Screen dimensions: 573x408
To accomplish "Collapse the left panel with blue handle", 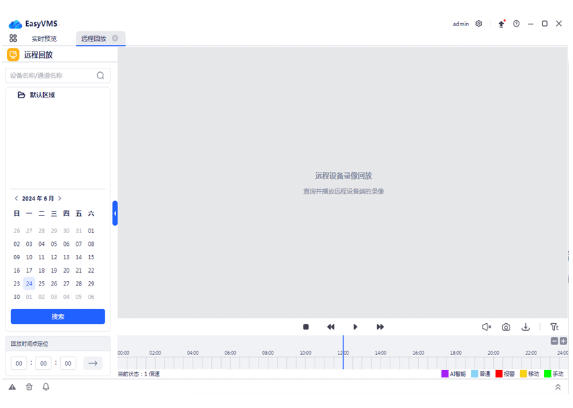I will [115, 213].
